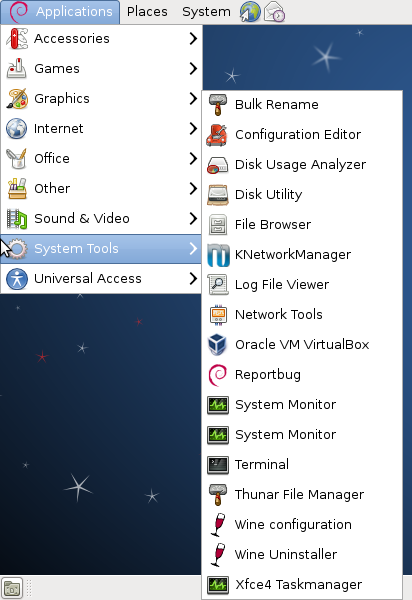Expand the Other submenu arrow
The height and width of the screenshot is (600, 412).
tap(193, 188)
